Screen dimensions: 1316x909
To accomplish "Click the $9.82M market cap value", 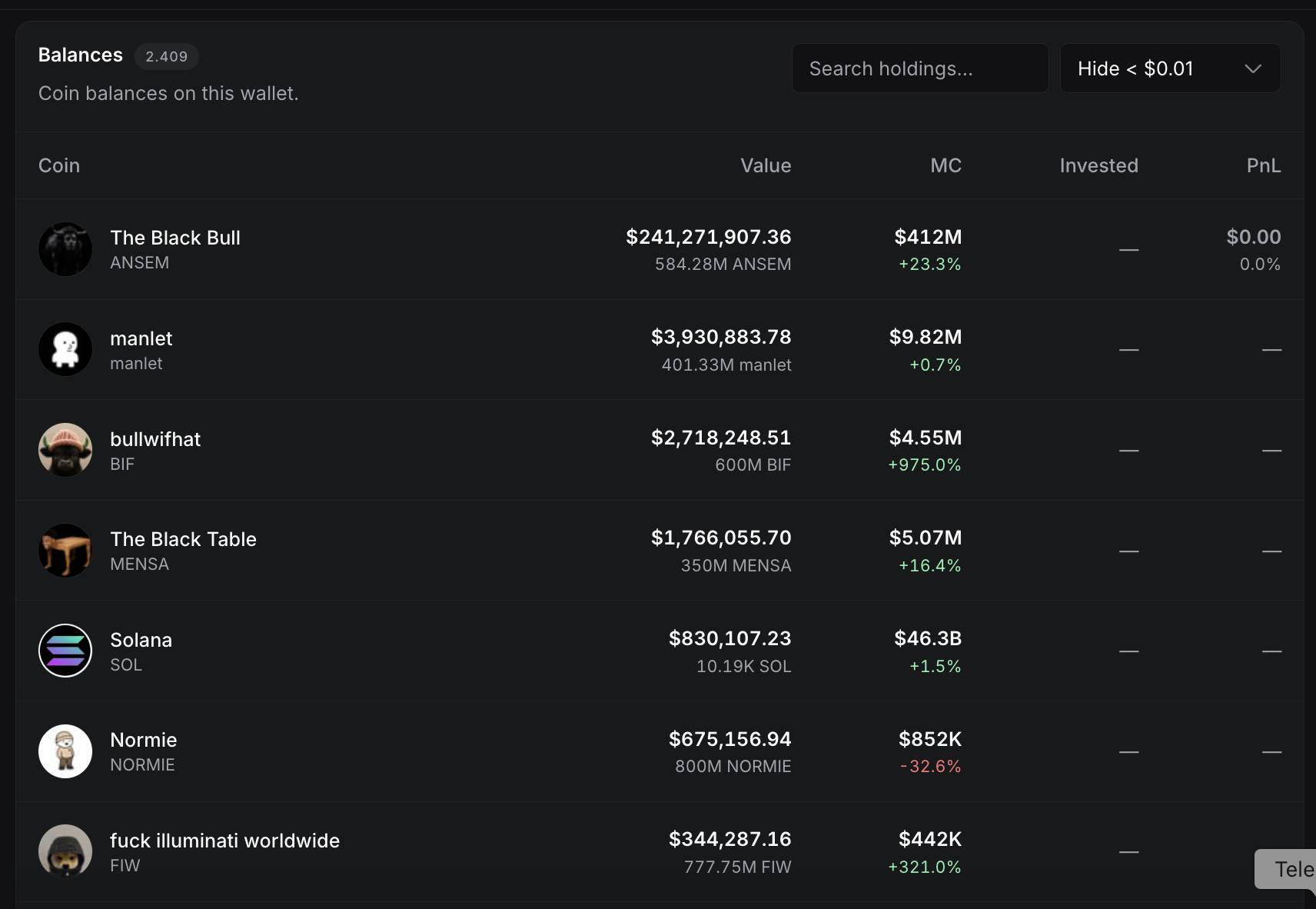I will (926, 337).
